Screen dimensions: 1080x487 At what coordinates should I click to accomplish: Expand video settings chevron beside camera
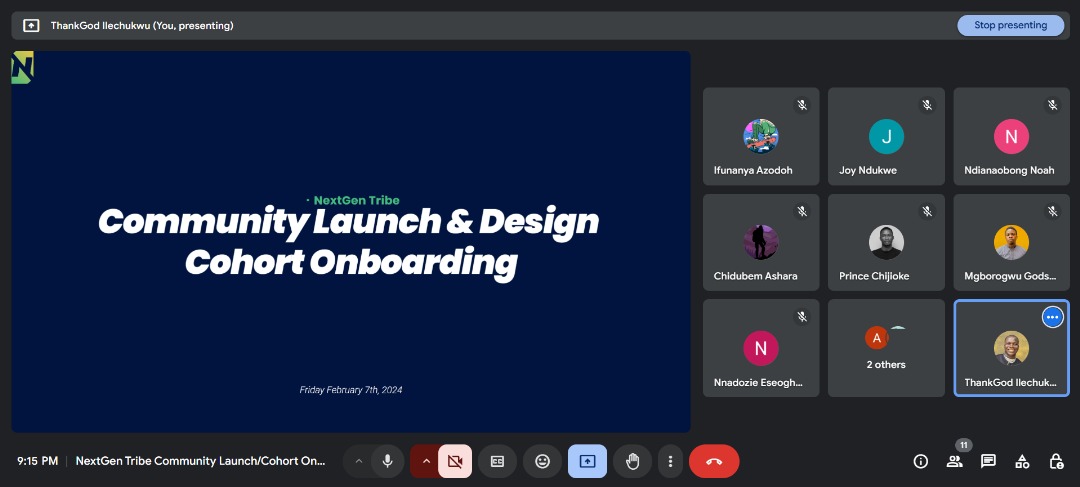[426, 462]
